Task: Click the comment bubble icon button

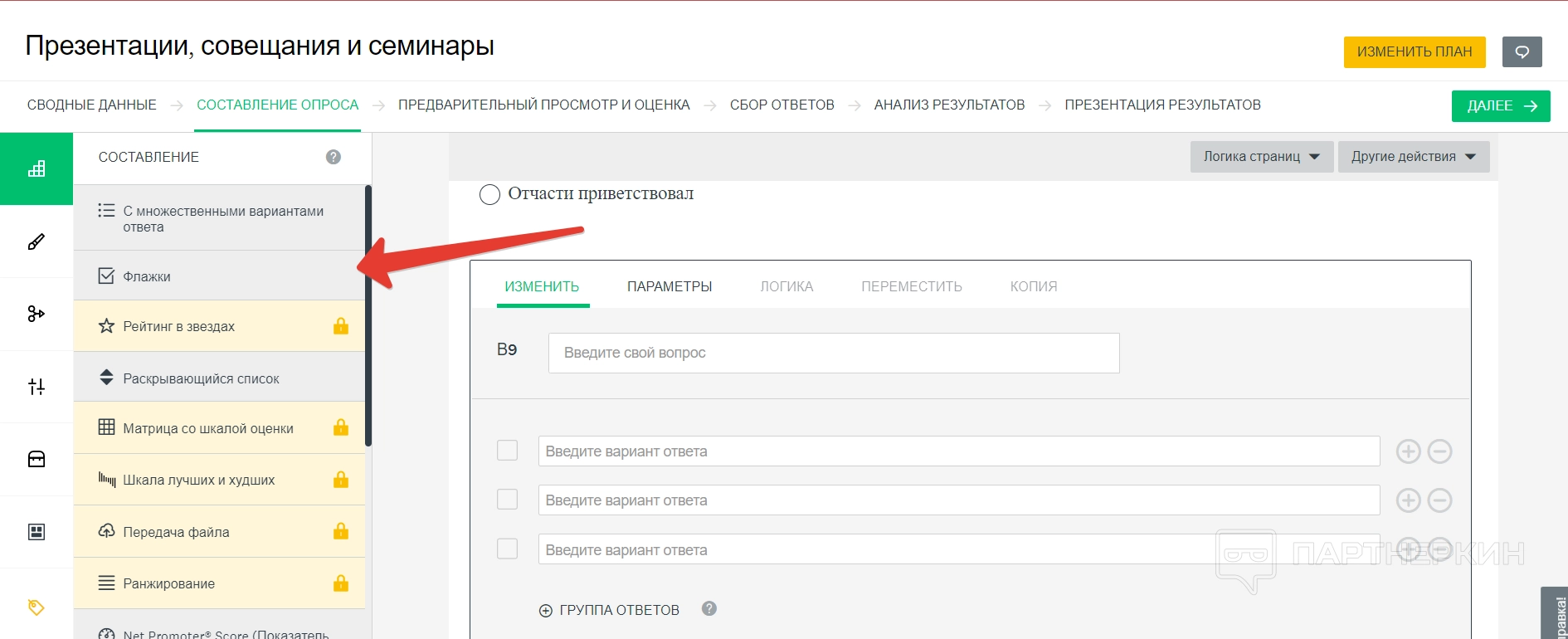Action: 1522,51
